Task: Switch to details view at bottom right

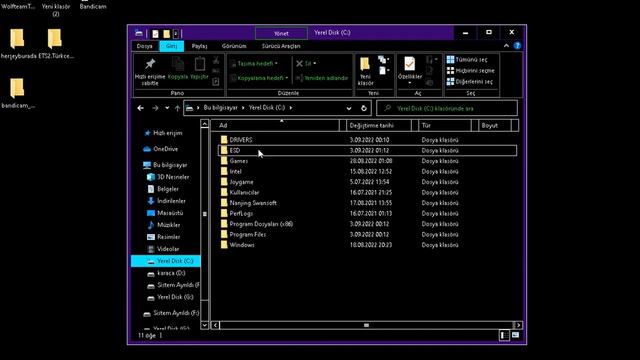Action: (x=504, y=336)
